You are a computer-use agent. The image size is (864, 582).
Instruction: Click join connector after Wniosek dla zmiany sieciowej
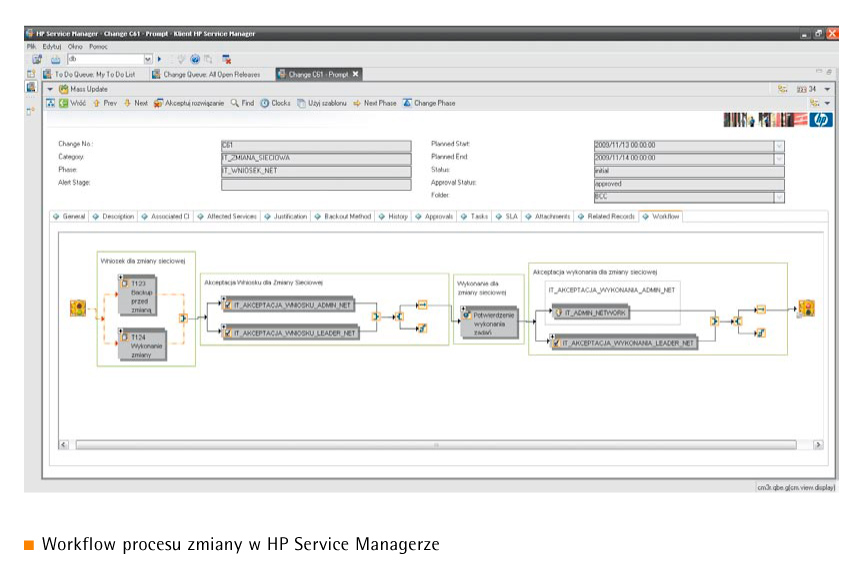(x=183, y=318)
